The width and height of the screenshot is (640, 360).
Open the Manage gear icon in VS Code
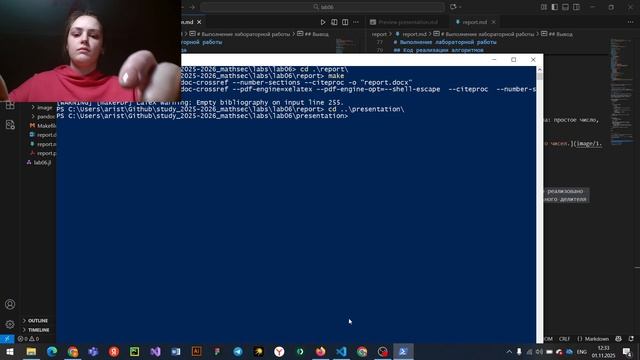click(x=10, y=324)
